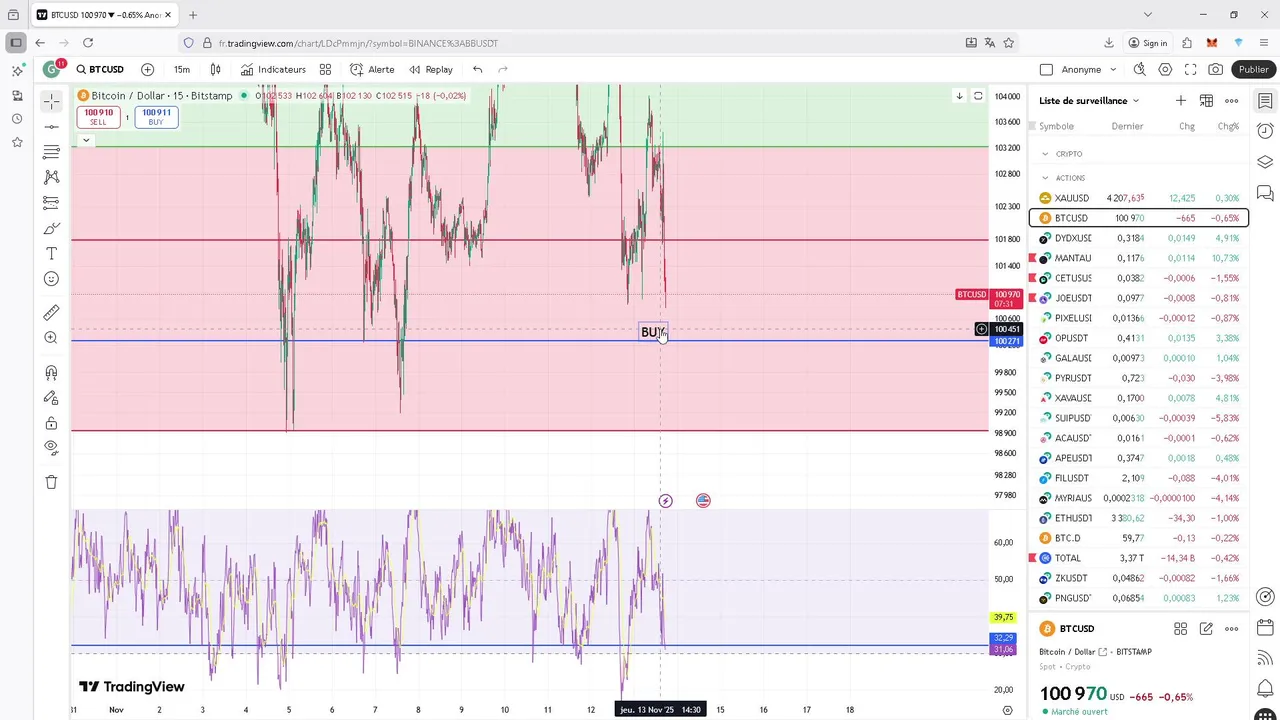Select BTC.D in the watchlist
The height and width of the screenshot is (720, 1280).
[1139, 538]
